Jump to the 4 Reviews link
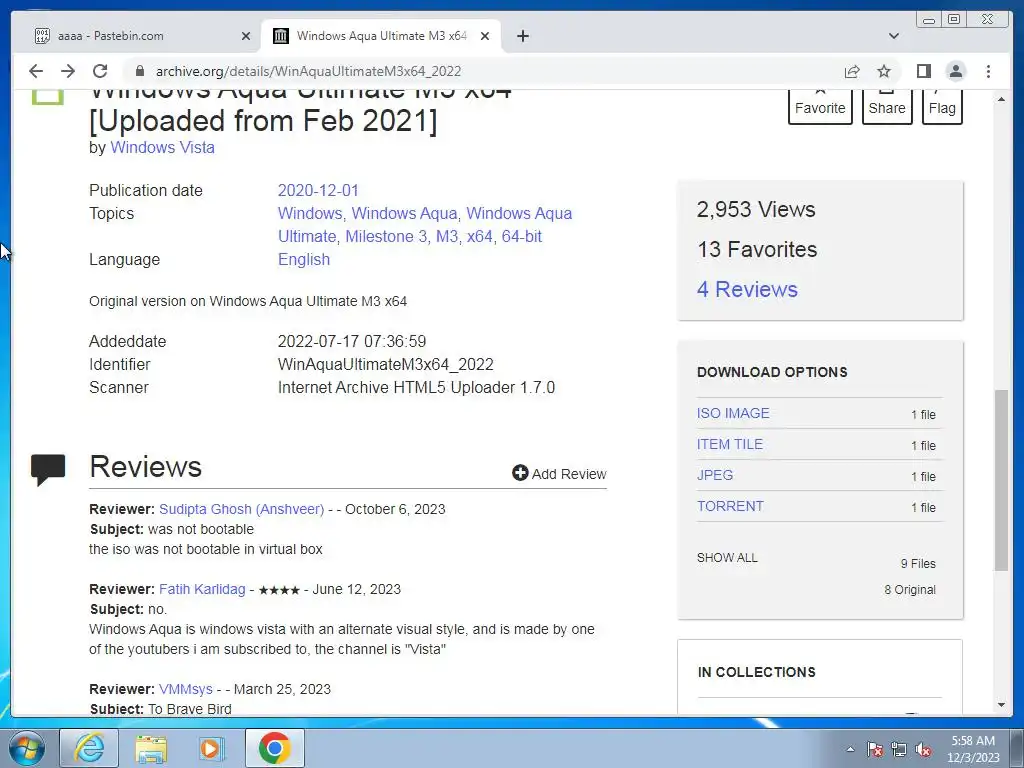 (747, 289)
